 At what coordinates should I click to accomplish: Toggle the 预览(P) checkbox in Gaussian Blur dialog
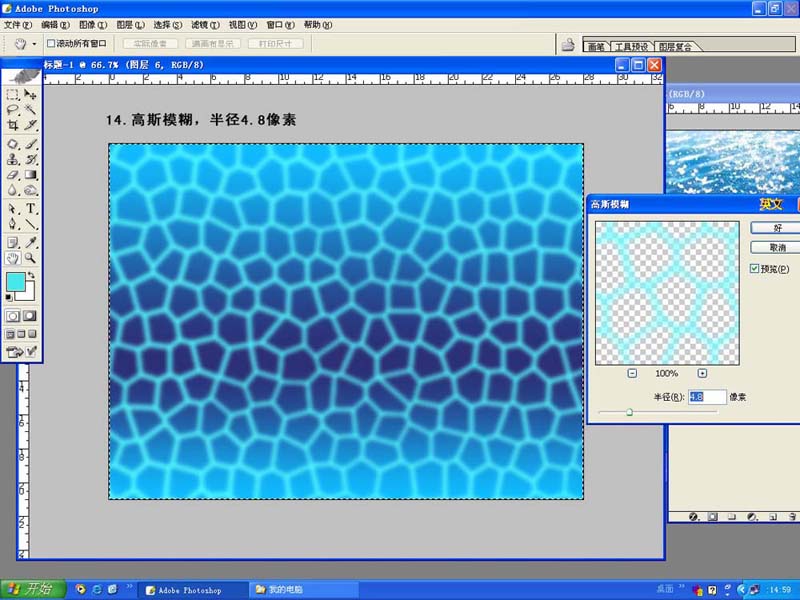click(754, 268)
